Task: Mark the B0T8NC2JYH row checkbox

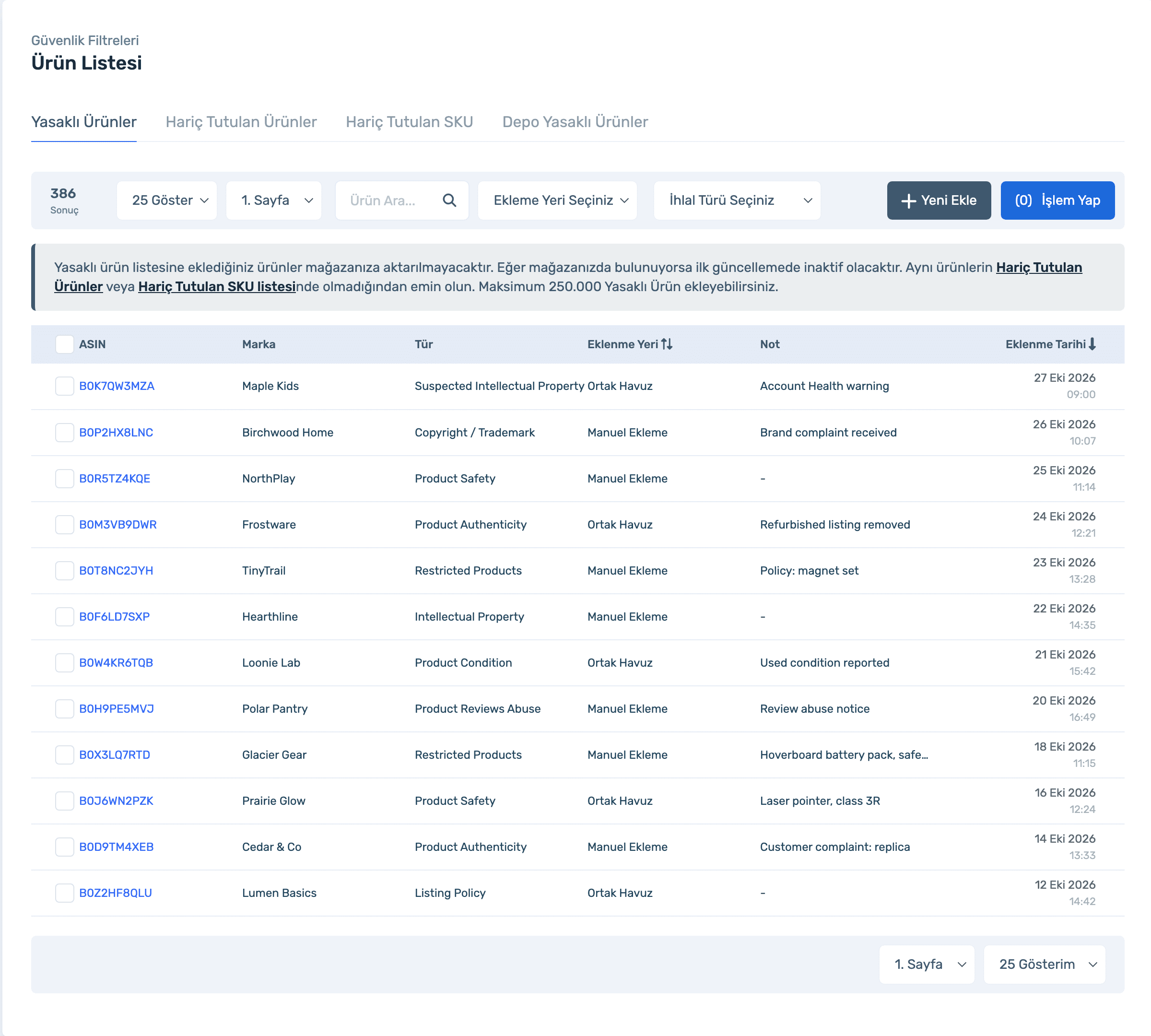Action: pos(64,570)
